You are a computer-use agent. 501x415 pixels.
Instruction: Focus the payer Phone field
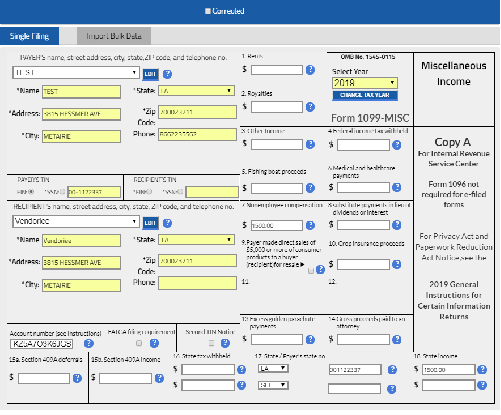[x=197, y=134]
